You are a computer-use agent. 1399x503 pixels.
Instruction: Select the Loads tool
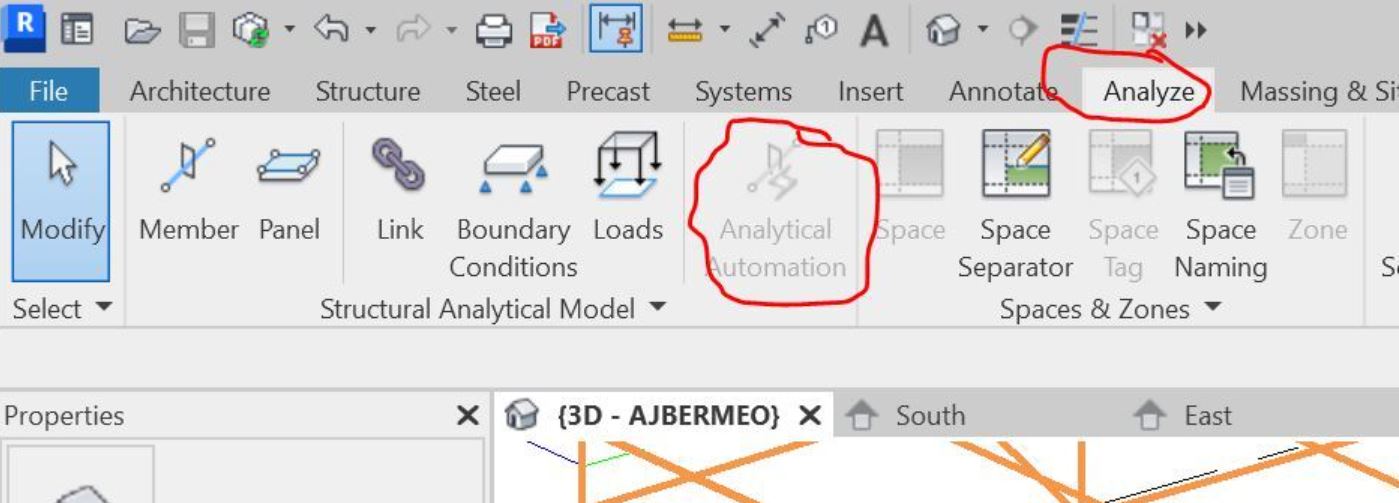pyautogui.click(x=628, y=190)
